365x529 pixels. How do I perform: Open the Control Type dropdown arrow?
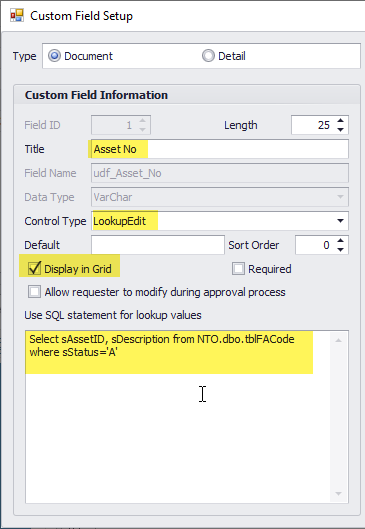340,221
